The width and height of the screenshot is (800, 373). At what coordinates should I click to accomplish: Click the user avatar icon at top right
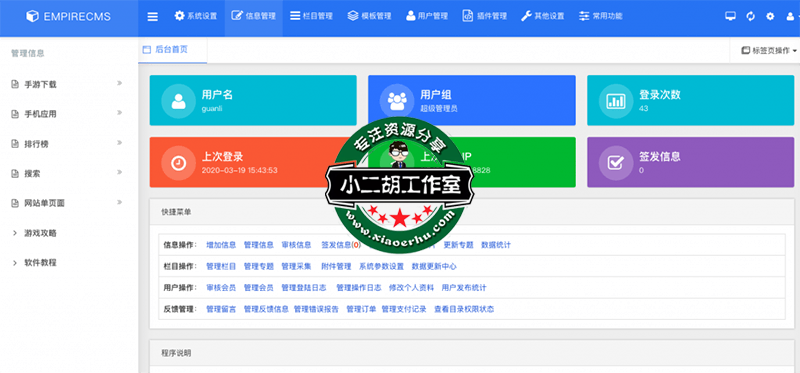click(790, 16)
